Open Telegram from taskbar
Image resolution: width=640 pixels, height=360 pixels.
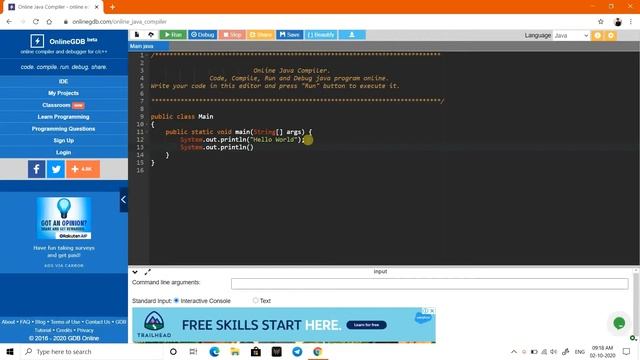[297, 351]
